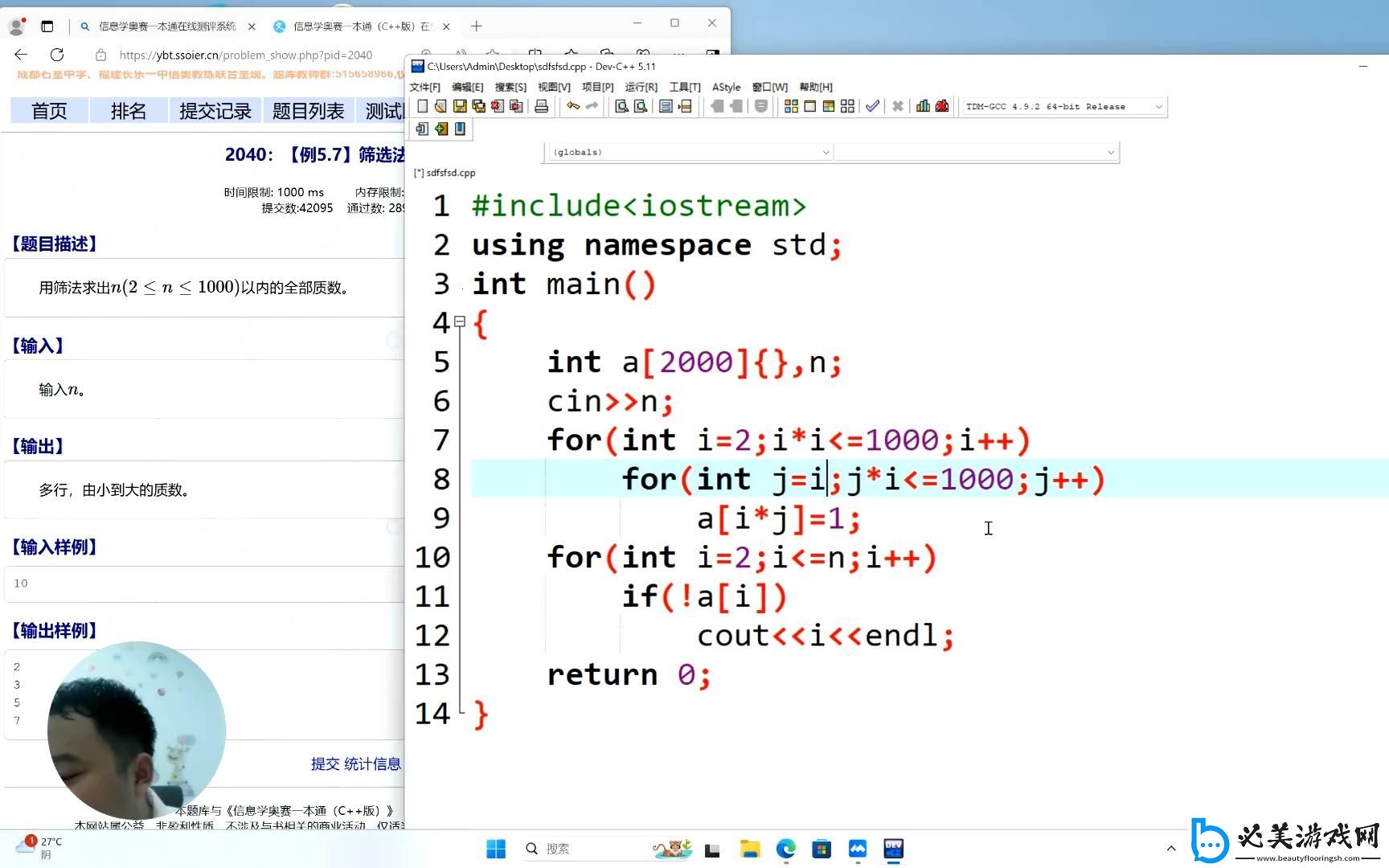The width and height of the screenshot is (1389, 868).
Task: Click the 提交 link on the problem page
Action: [x=325, y=764]
